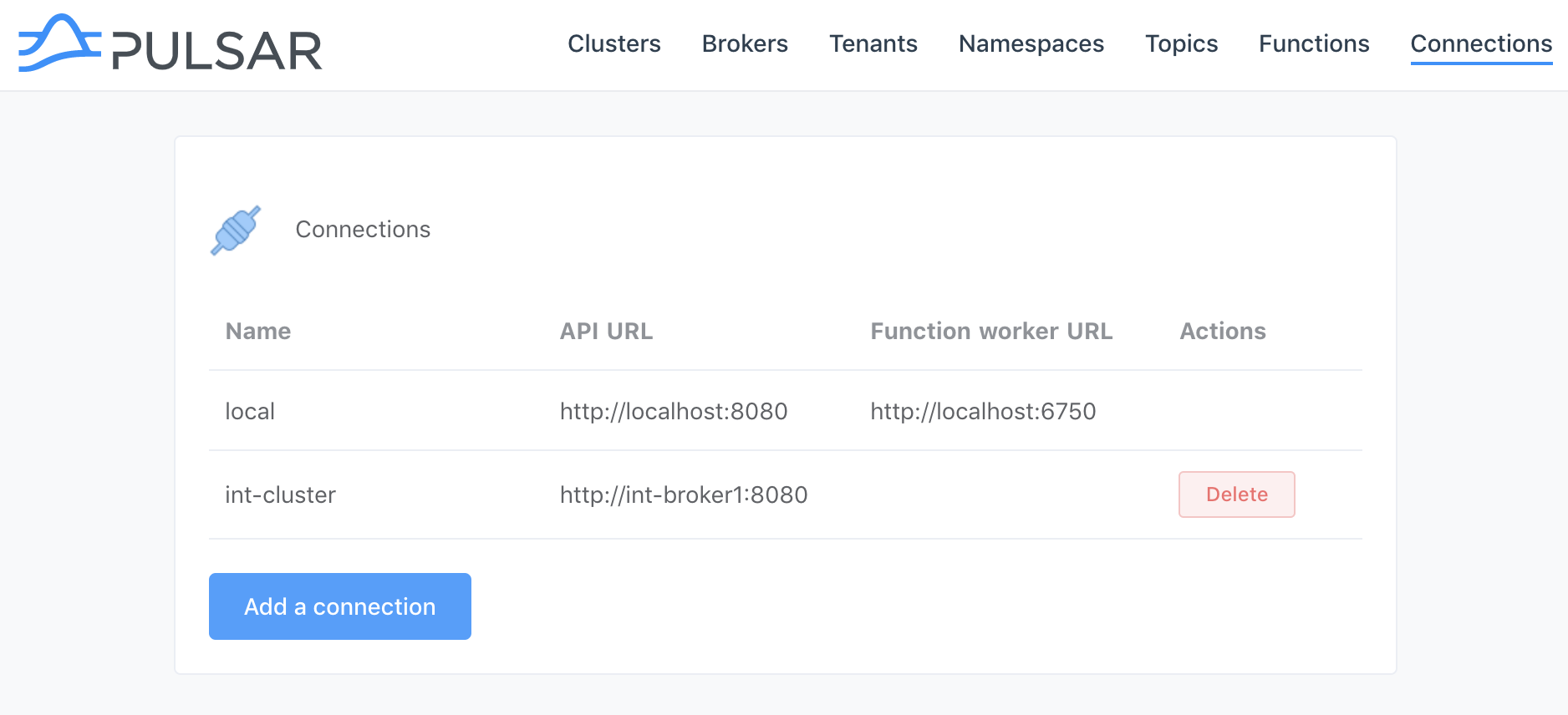Image resolution: width=1568 pixels, height=715 pixels.
Task: Click the http://int-broker1:8080 API URL
Action: click(684, 494)
